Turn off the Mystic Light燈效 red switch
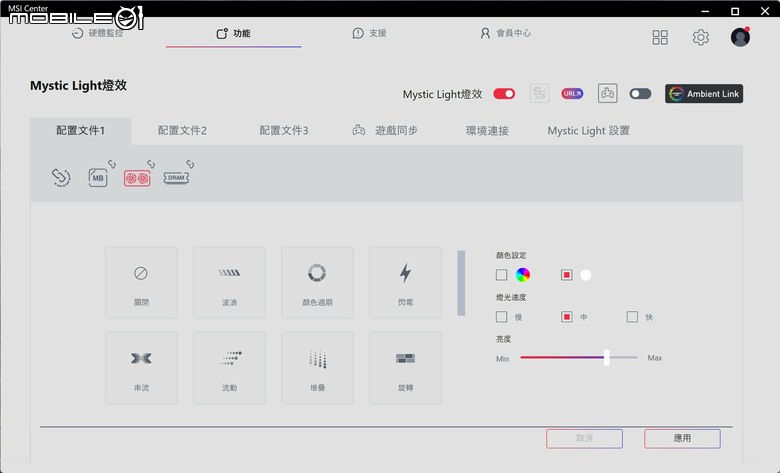This screenshot has height=473, width=780. tap(504, 94)
